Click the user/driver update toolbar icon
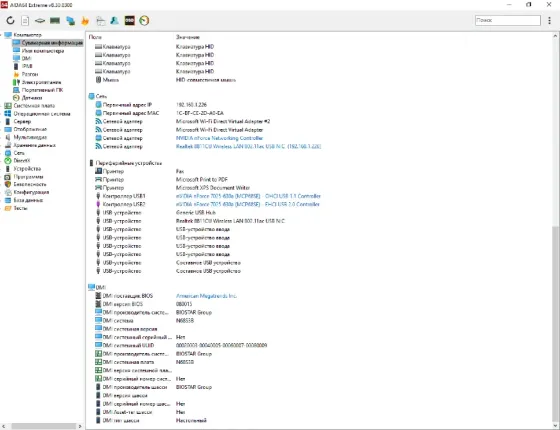The width and height of the screenshot is (560, 430). pos(115,21)
